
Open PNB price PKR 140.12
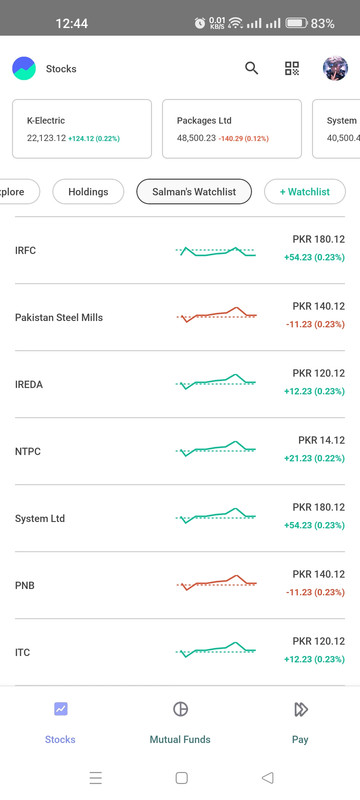319,574
